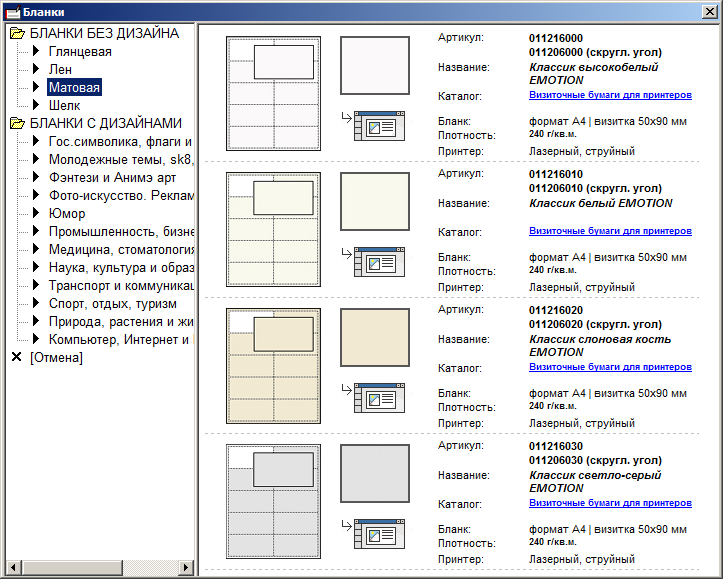
Task: Select Промышленность, бизнес category
Action: (x=121, y=231)
